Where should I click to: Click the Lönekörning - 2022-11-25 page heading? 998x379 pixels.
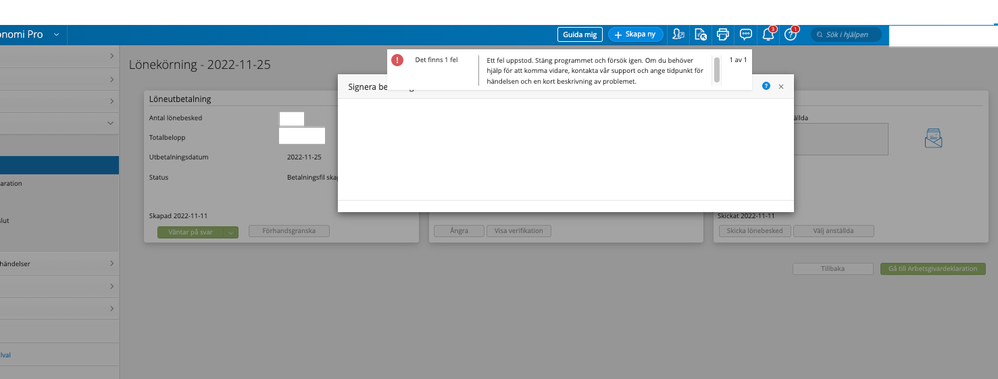200,65
